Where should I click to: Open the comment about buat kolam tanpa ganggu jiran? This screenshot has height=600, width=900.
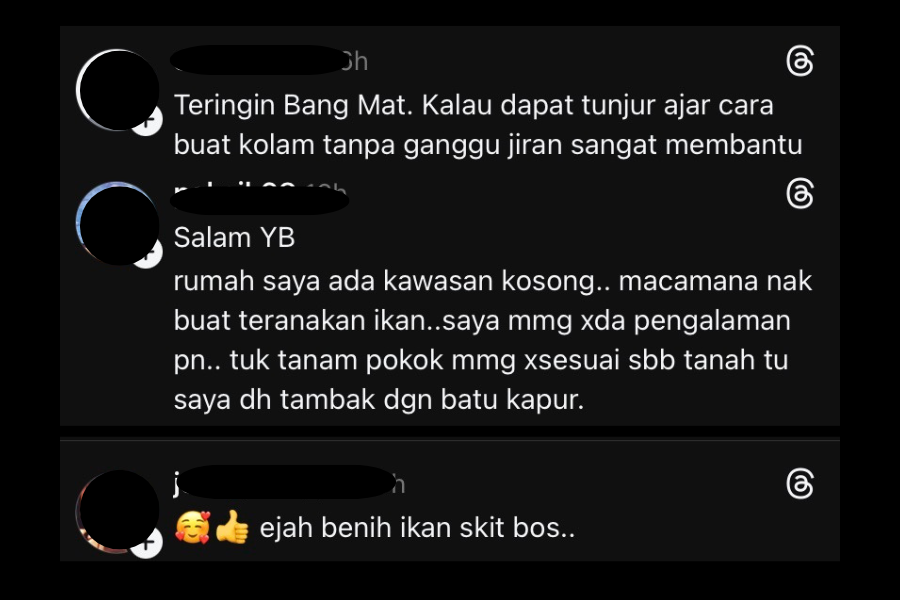[488, 125]
